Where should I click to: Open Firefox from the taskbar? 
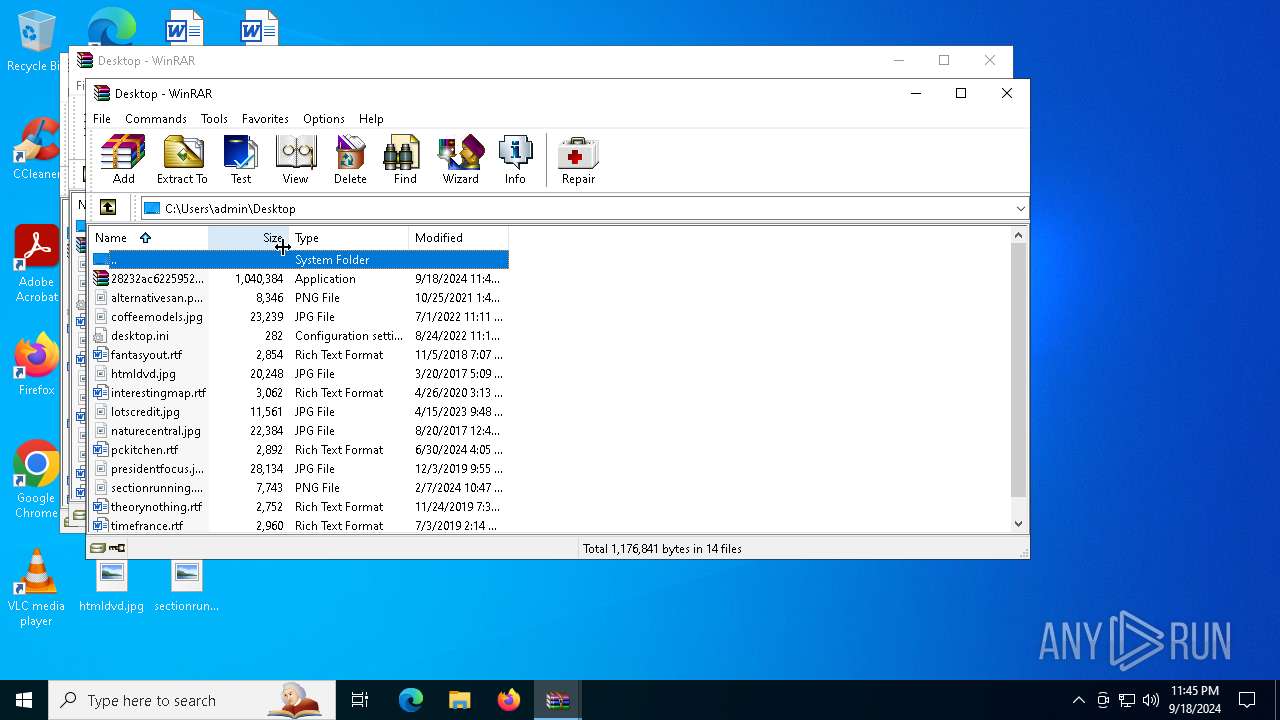coord(509,700)
